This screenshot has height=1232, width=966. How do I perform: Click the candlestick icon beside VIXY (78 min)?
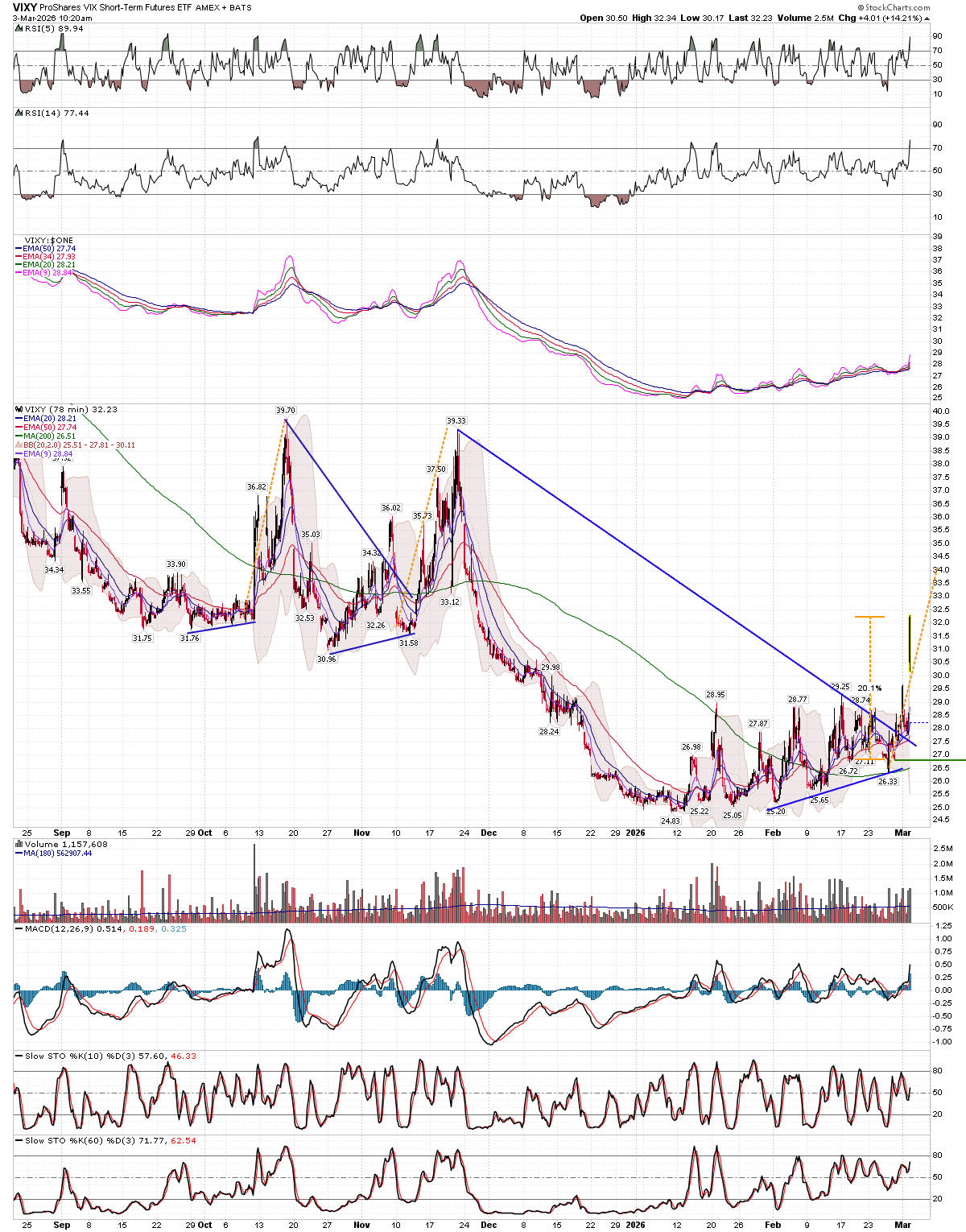[x=19, y=410]
